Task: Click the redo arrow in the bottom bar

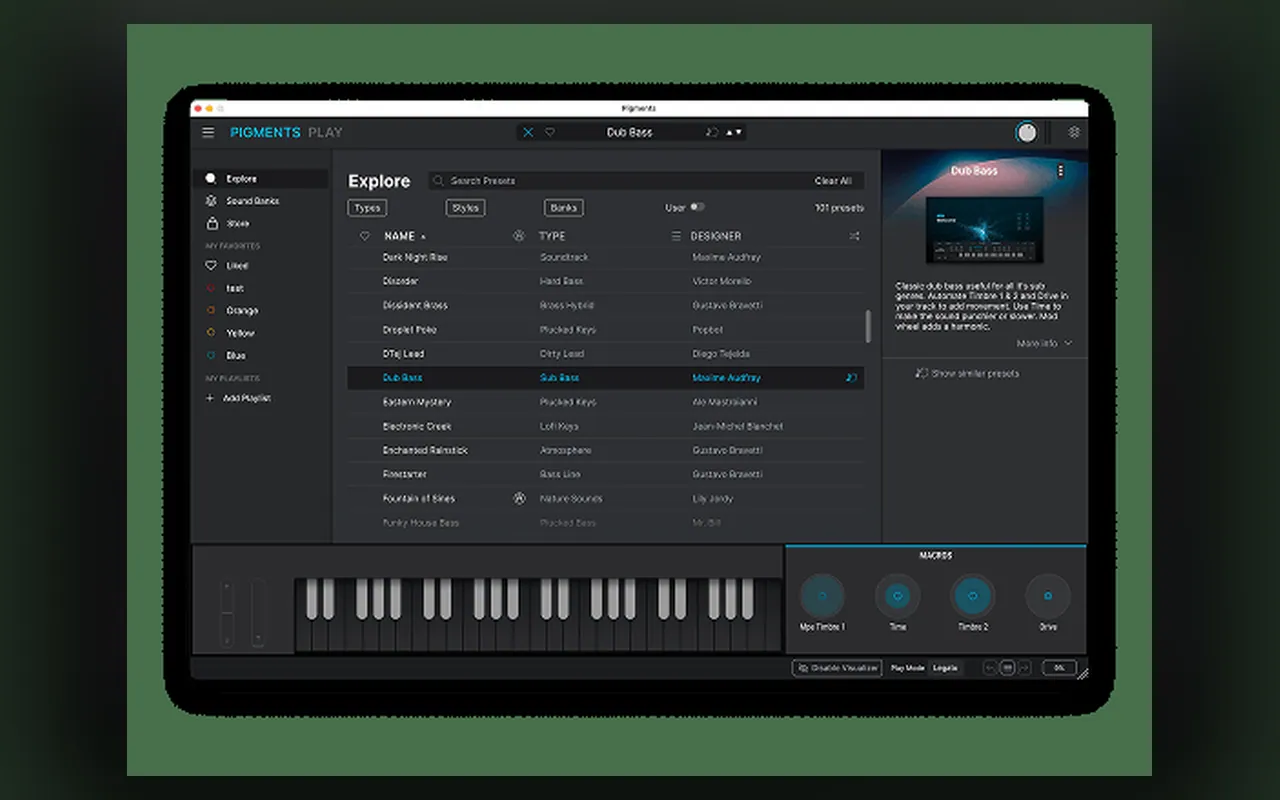Action: [1024, 668]
